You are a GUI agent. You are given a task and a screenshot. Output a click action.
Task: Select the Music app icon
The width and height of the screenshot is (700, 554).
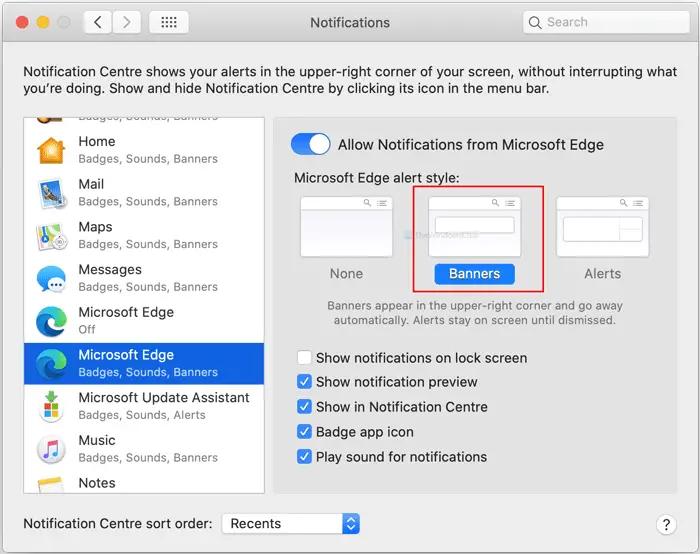point(51,450)
